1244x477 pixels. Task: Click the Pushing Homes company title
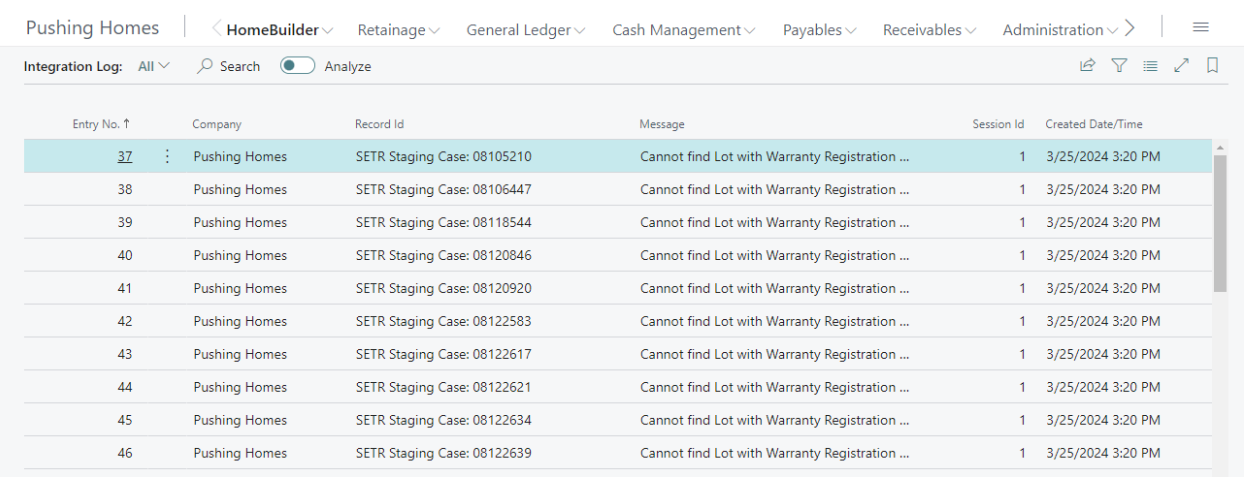tap(92, 28)
